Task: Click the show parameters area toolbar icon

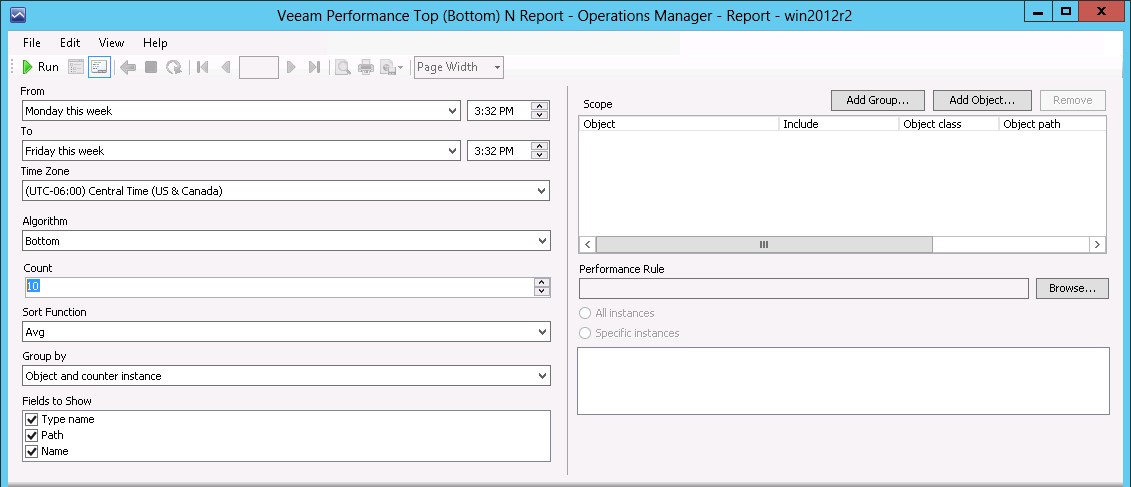Action: 76,67
